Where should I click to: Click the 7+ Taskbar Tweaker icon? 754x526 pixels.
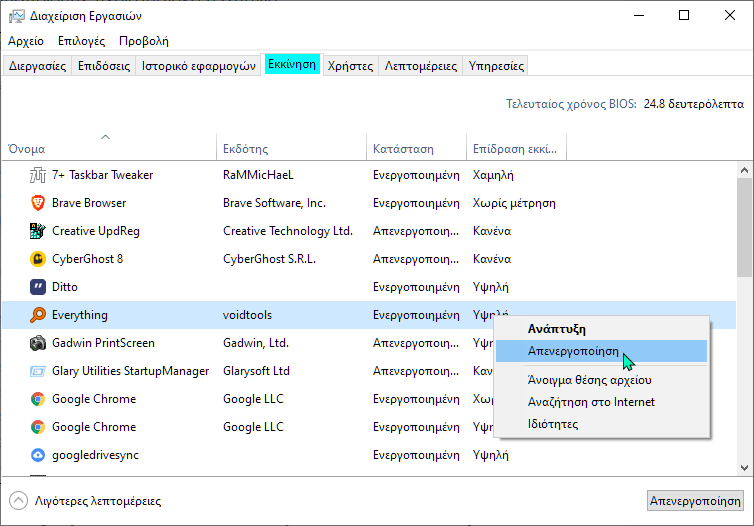(38, 175)
